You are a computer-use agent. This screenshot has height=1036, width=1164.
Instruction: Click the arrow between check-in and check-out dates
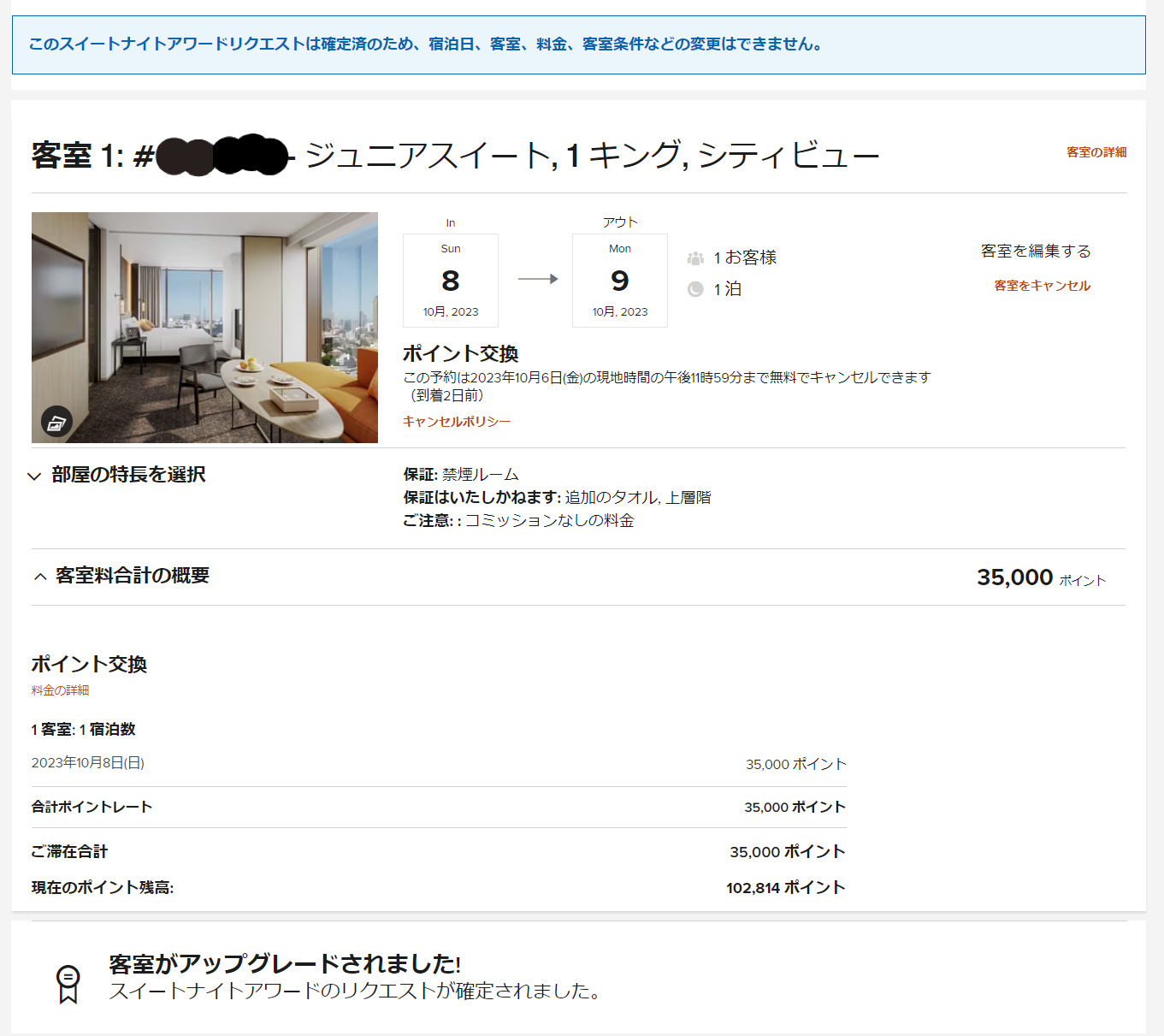[x=537, y=279]
